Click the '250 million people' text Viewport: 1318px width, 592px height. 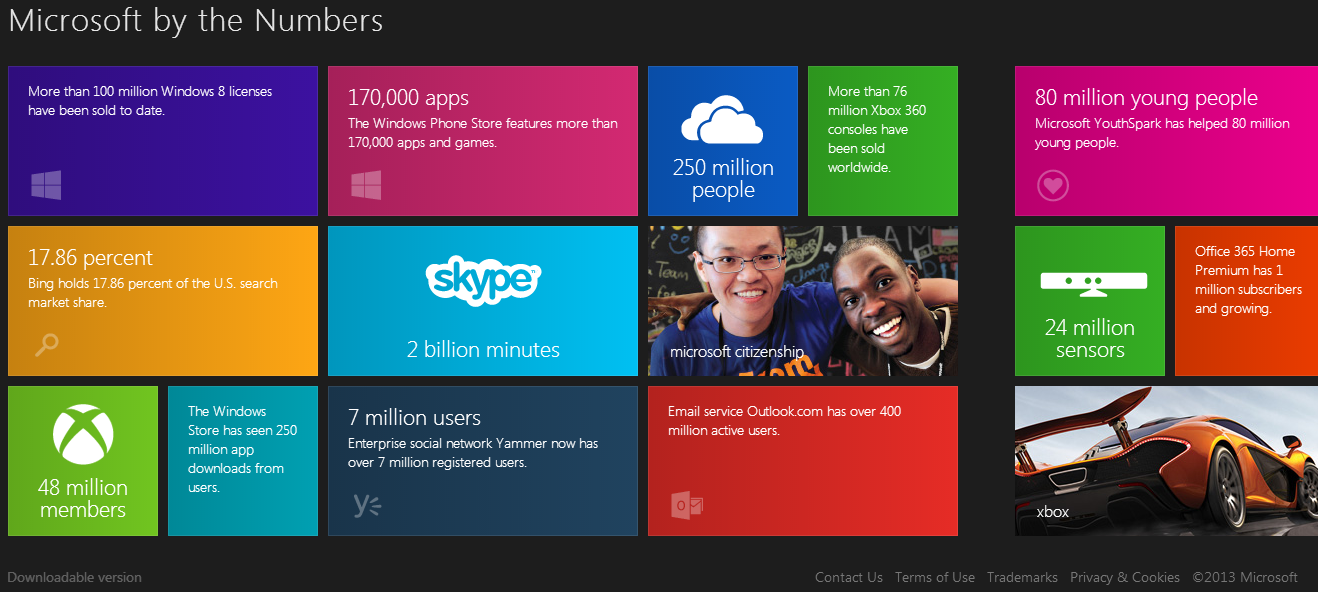pos(723,179)
